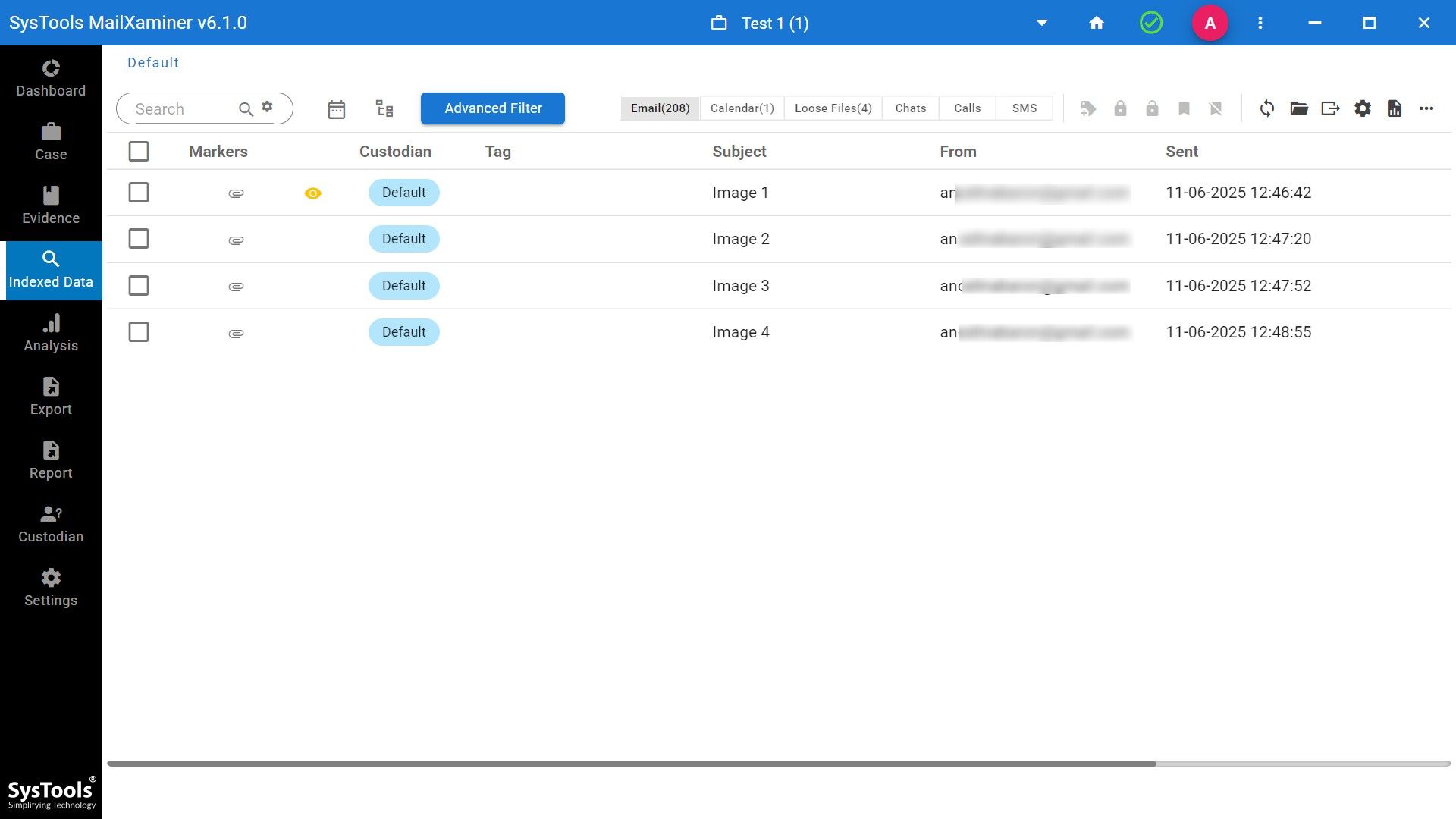Sort by the Subject column header

click(x=739, y=152)
